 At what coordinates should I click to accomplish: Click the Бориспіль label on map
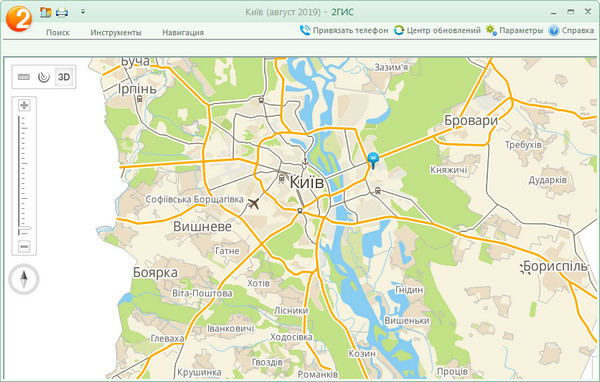tap(555, 266)
